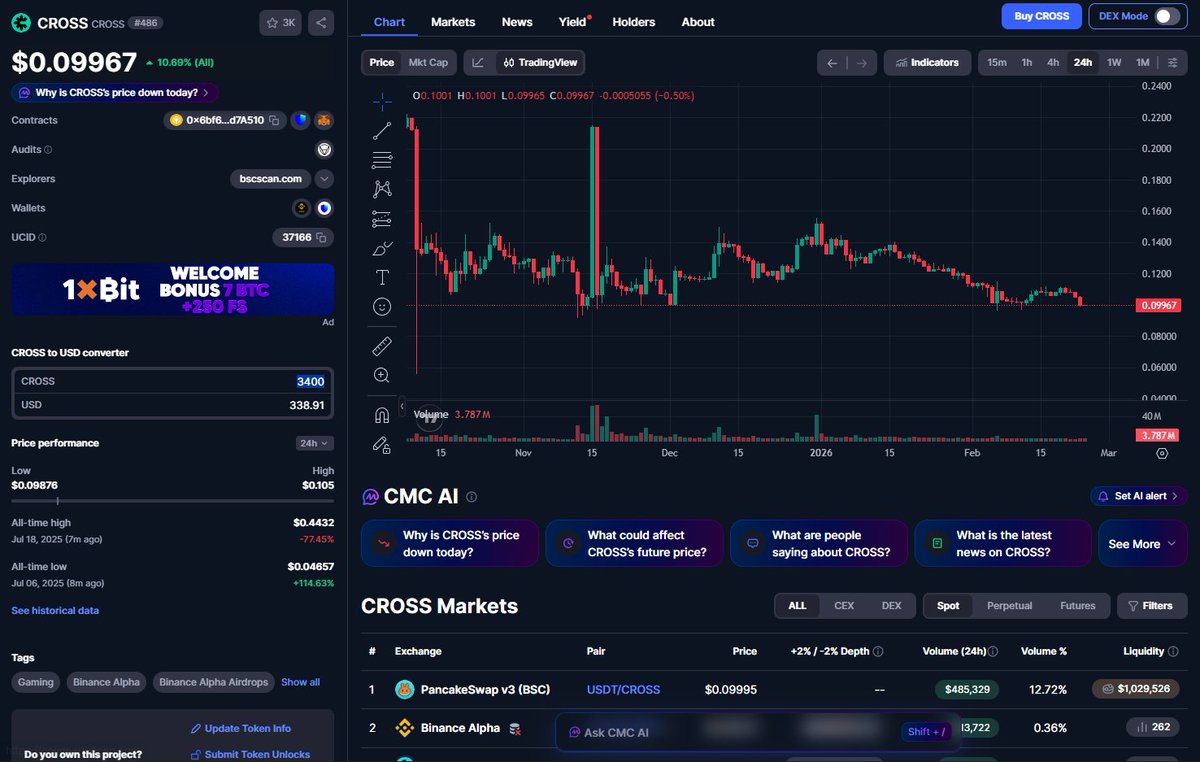Image resolution: width=1200 pixels, height=762 pixels.
Task: Open the About tab
Action: (698, 22)
